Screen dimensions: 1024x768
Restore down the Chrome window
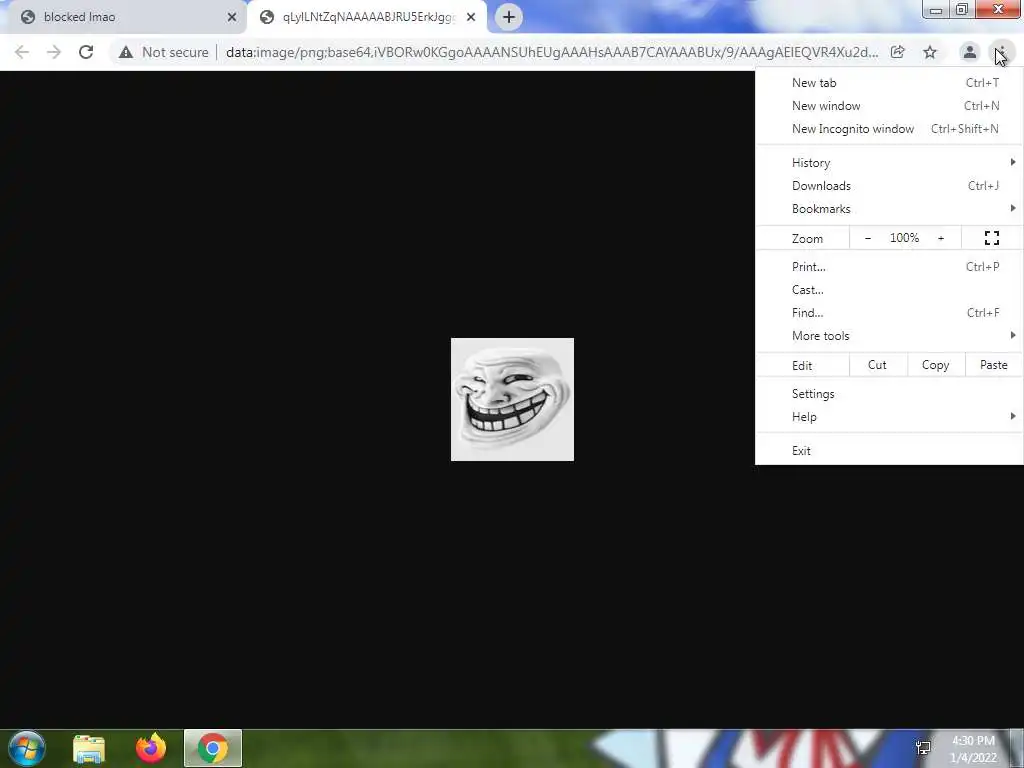click(962, 9)
